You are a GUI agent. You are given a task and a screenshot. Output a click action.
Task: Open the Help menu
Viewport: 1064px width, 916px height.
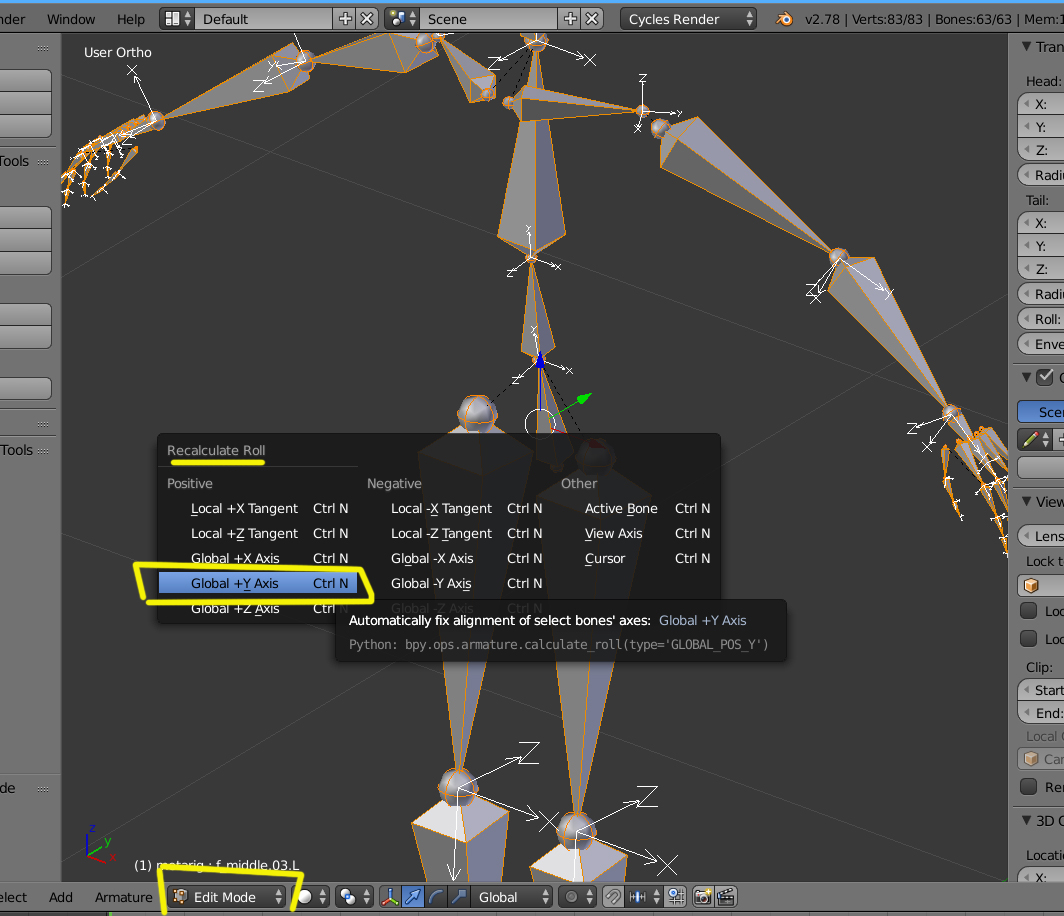(130, 19)
